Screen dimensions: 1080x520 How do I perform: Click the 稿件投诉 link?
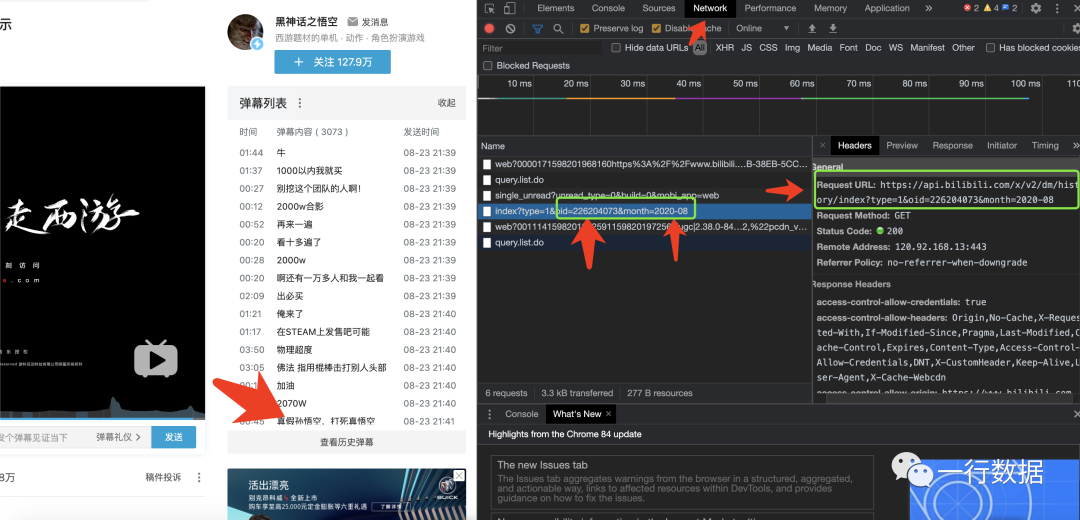[x=163, y=477]
